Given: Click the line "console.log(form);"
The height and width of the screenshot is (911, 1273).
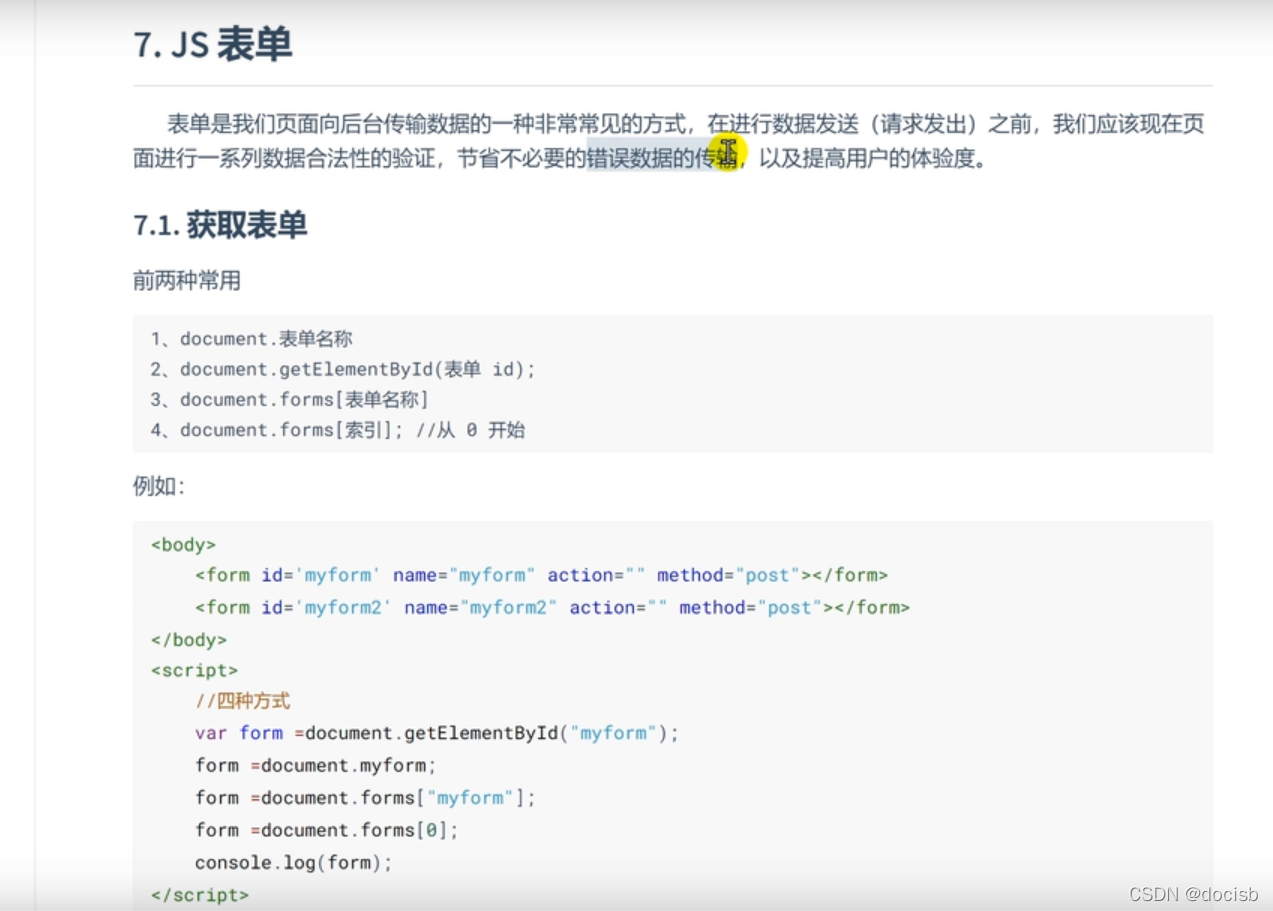Looking at the screenshot, I should click(294, 862).
